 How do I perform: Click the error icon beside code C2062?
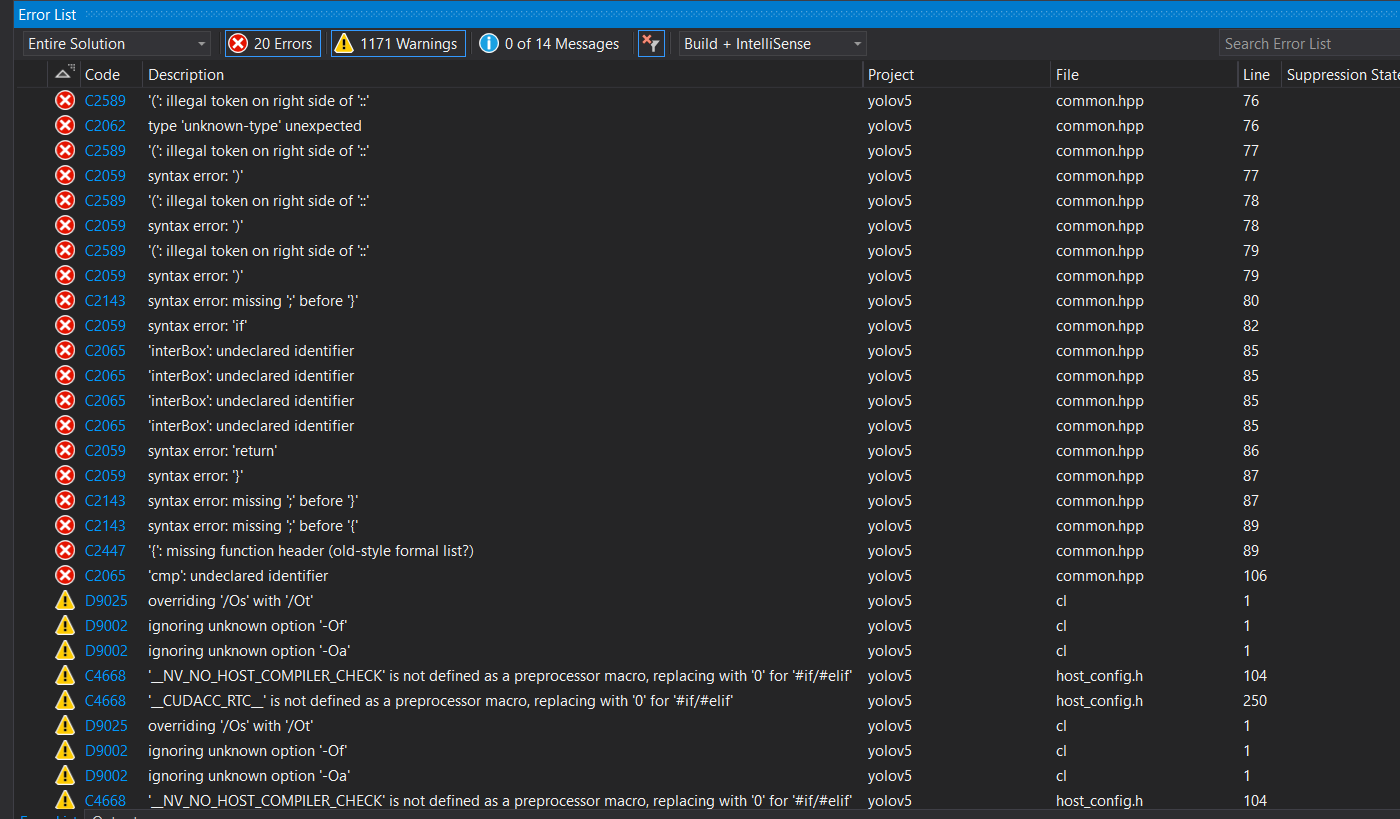pos(65,126)
